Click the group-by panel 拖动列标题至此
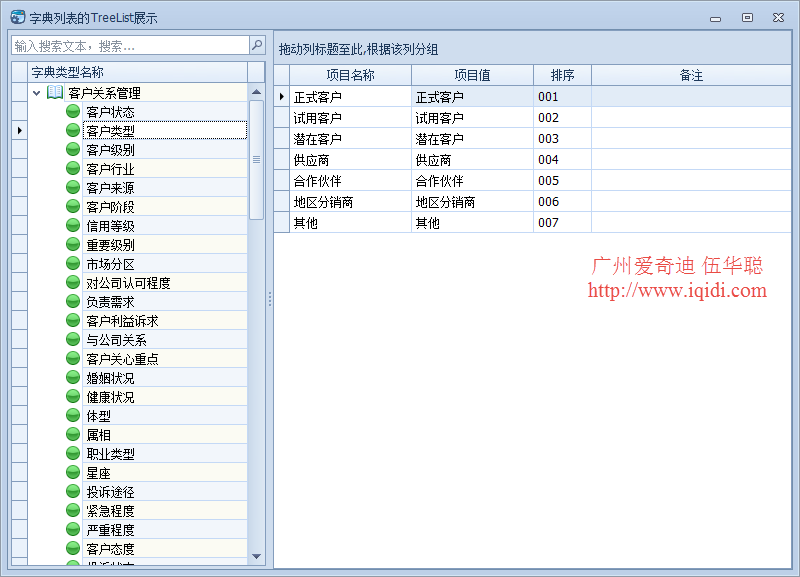The image size is (800, 577). point(533,48)
